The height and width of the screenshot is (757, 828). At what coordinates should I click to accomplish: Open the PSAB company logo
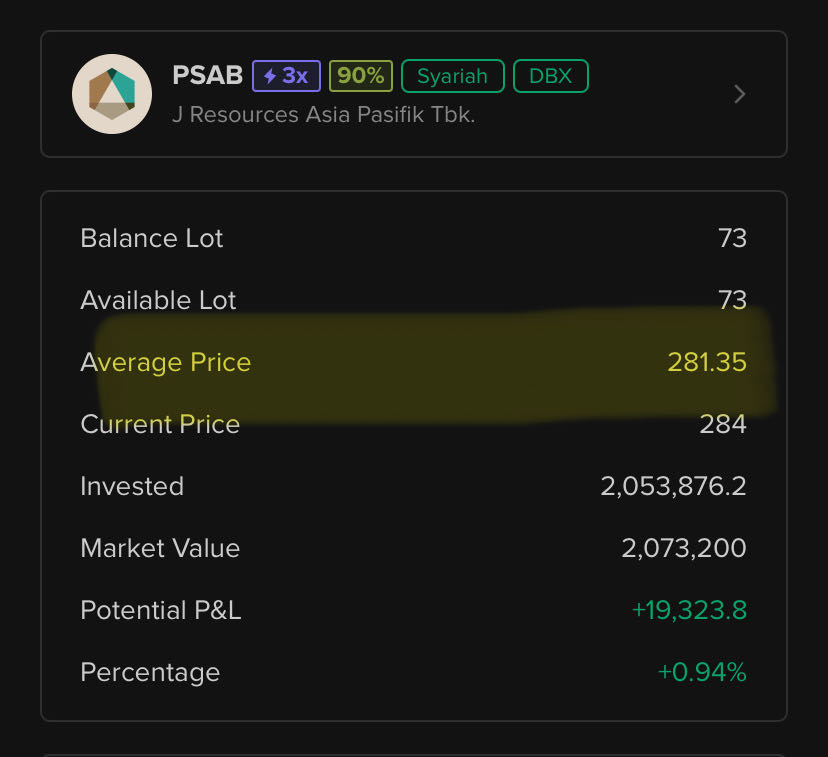click(x=112, y=94)
